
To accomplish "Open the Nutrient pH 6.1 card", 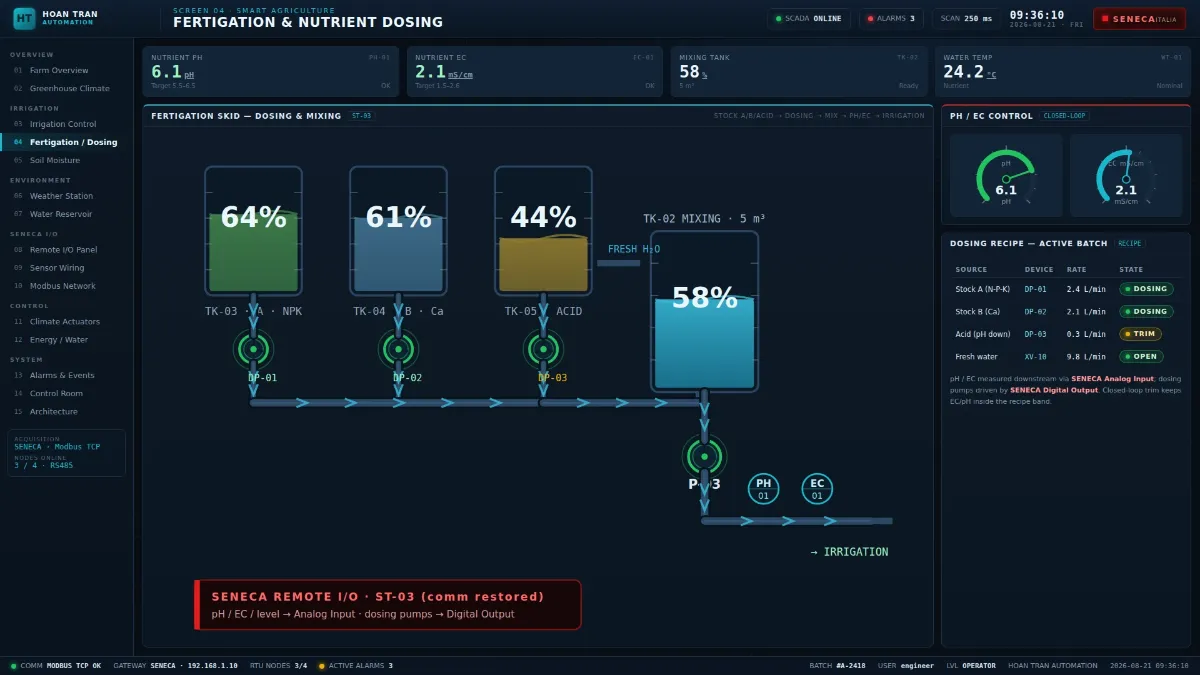I will [x=271, y=72].
